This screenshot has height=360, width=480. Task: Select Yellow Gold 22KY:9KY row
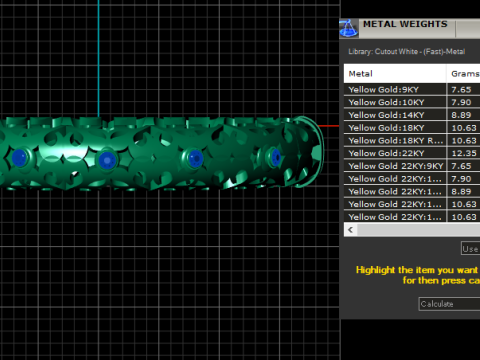coord(412,166)
